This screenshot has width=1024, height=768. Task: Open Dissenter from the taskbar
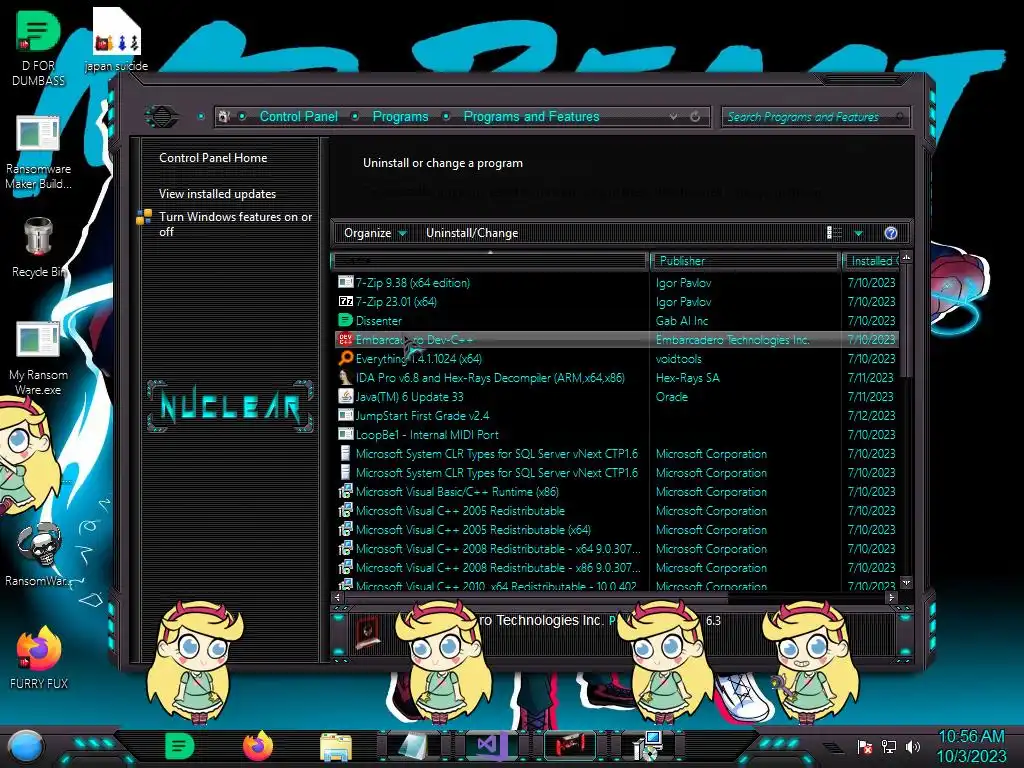click(179, 746)
